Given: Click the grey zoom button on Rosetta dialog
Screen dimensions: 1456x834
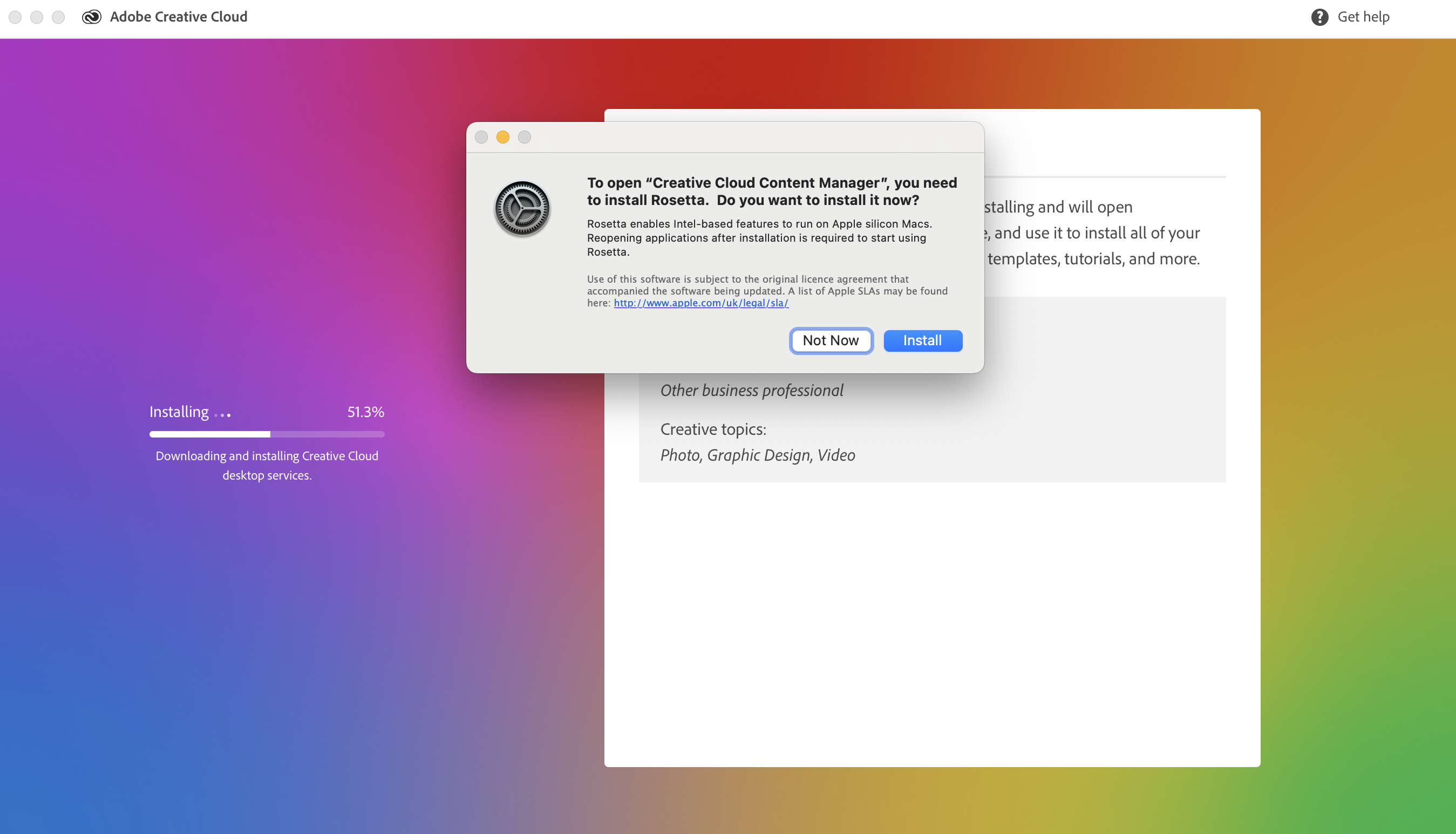Looking at the screenshot, I should click(525, 137).
